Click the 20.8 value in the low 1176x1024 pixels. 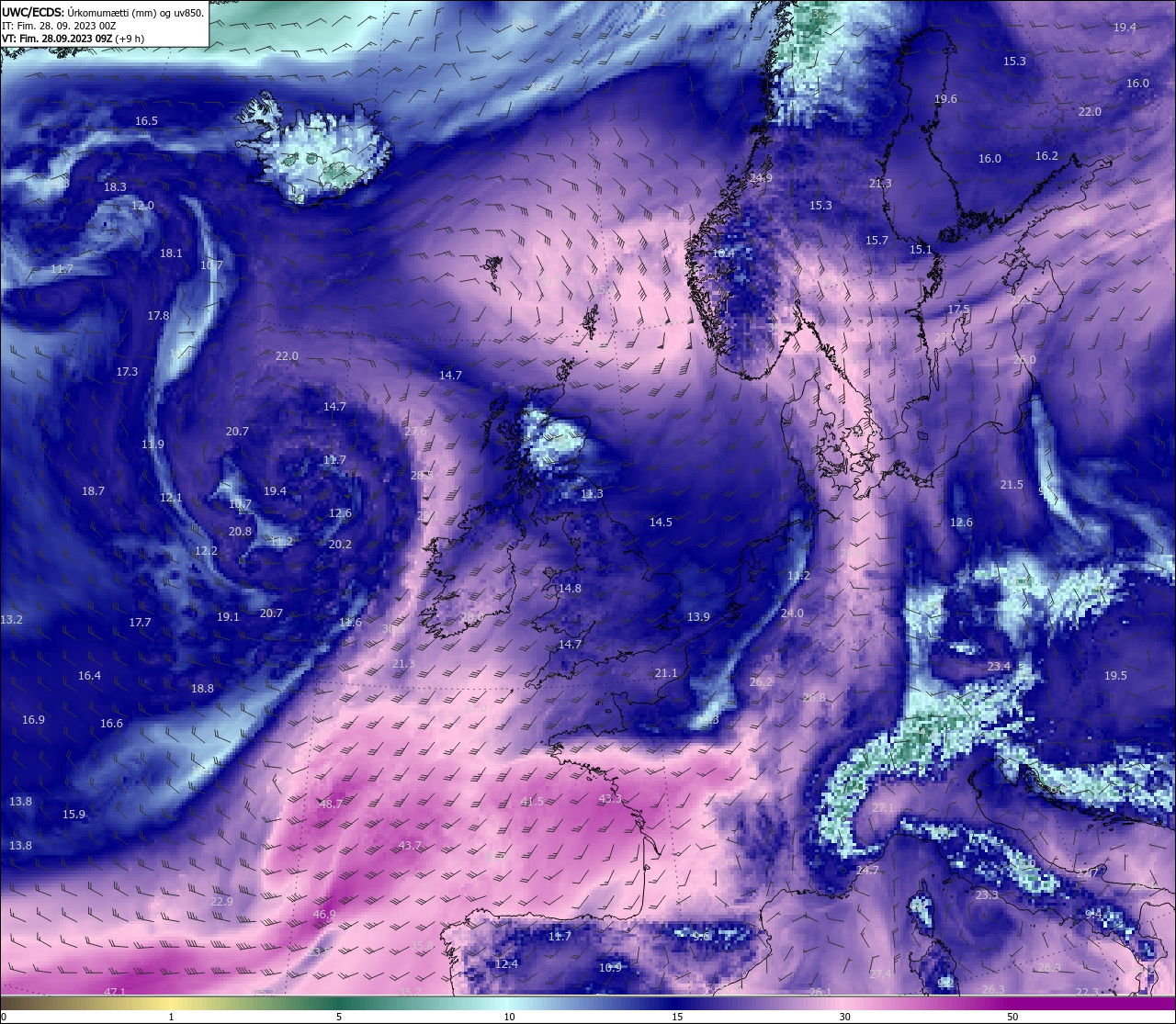[240, 532]
